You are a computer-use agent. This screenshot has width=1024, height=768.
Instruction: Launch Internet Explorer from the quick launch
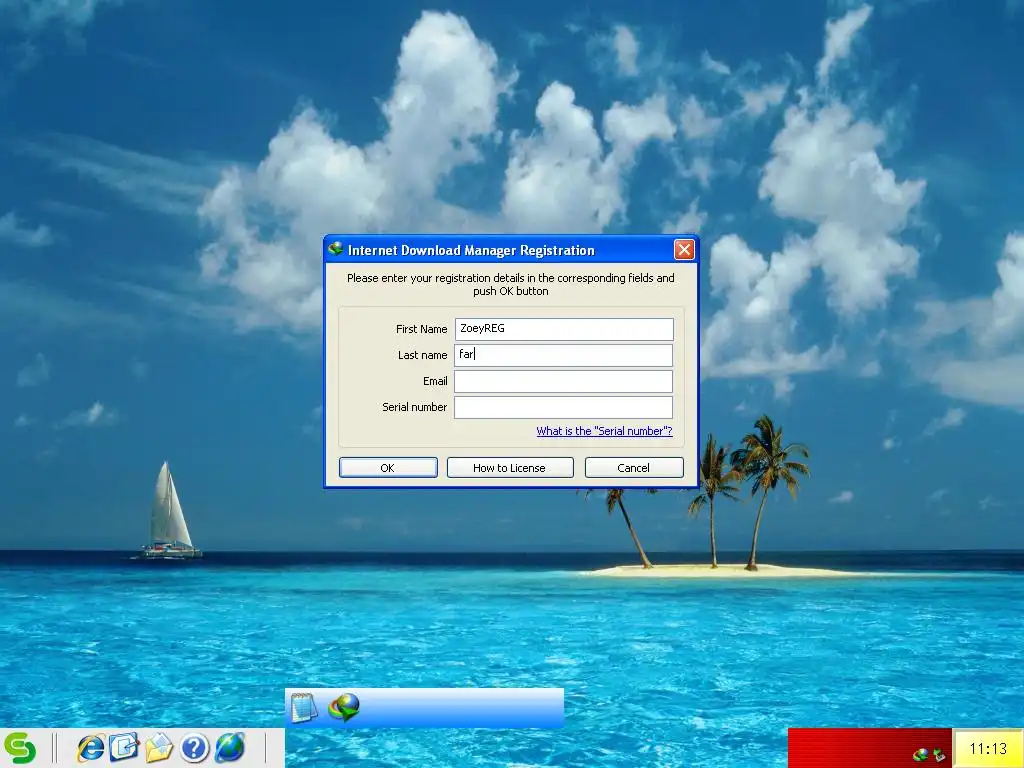[90, 748]
